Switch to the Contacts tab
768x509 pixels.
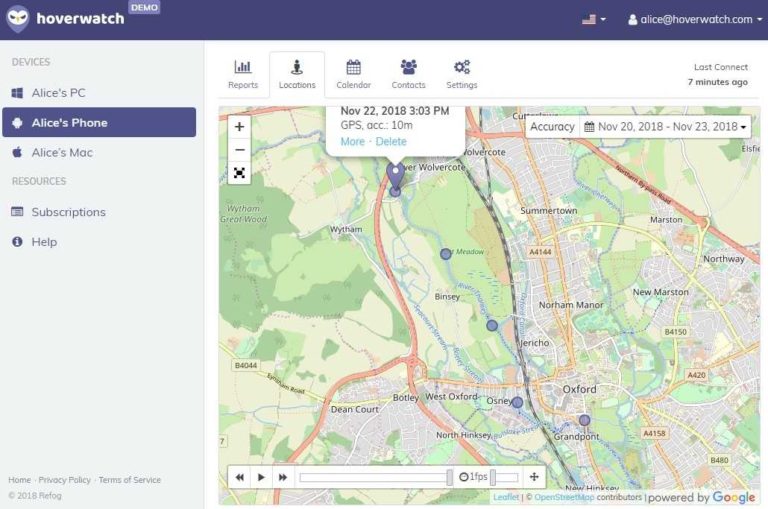click(408, 74)
